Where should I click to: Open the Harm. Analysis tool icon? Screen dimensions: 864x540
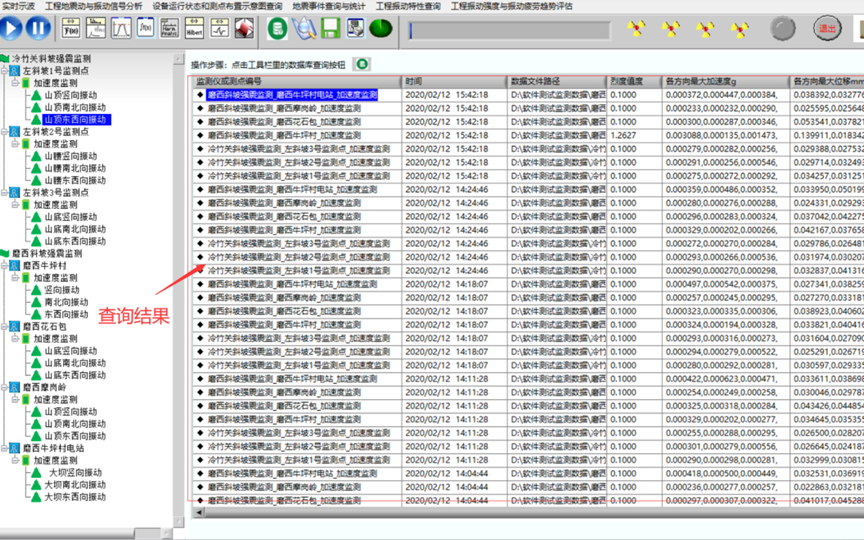[x=171, y=29]
